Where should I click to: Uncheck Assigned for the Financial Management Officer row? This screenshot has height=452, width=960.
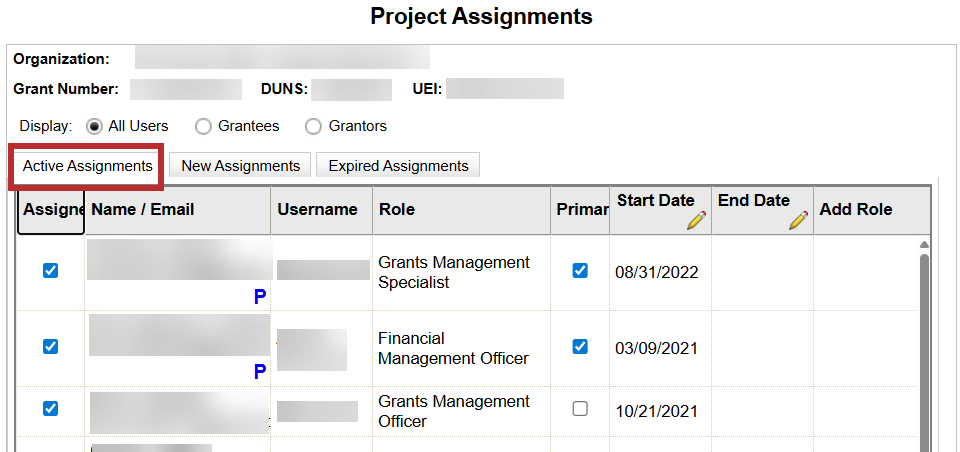pyautogui.click(x=51, y=346)
